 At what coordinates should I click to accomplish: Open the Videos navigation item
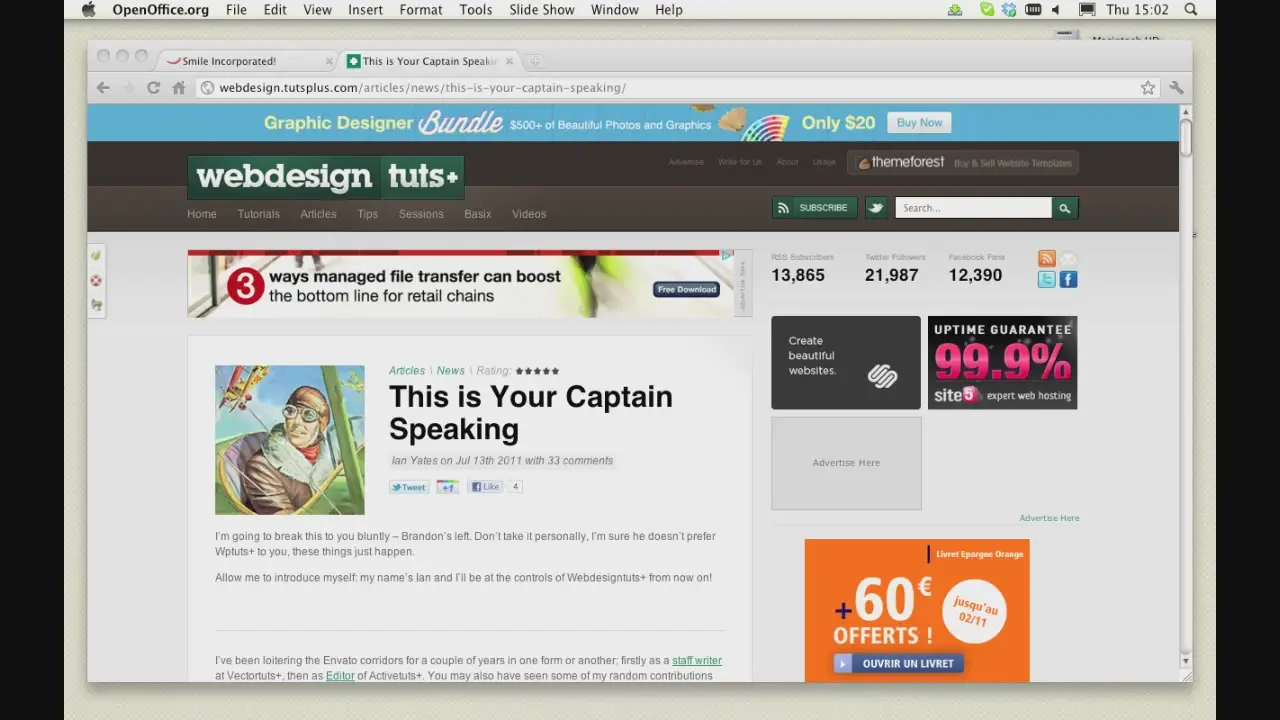click(x=529, y=214)
